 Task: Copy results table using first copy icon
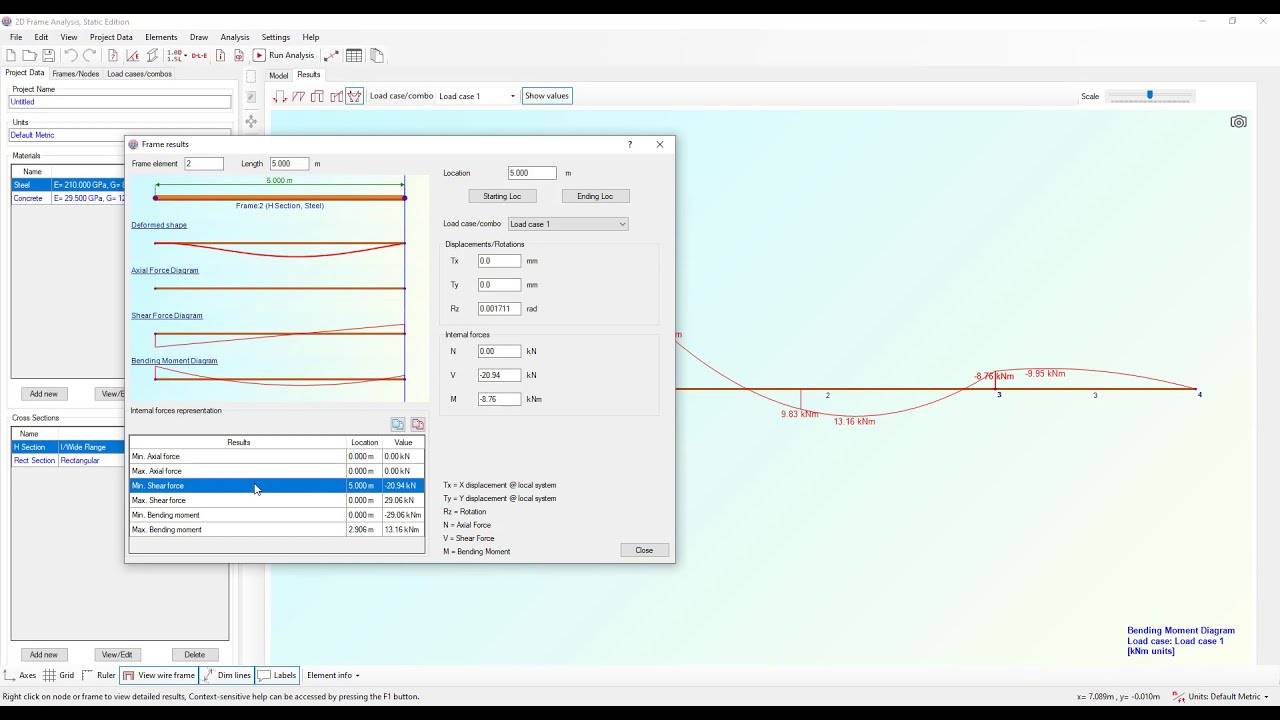click(398, 424)
